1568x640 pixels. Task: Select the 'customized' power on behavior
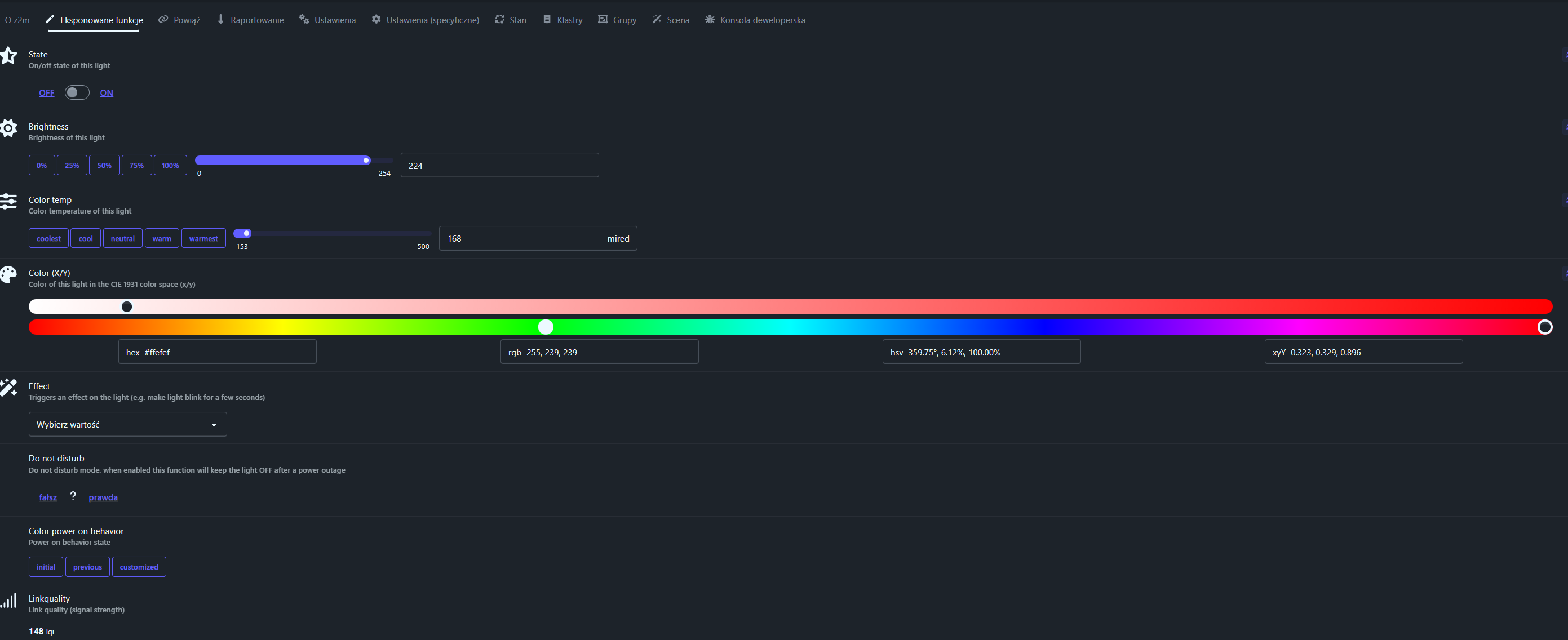139,567
